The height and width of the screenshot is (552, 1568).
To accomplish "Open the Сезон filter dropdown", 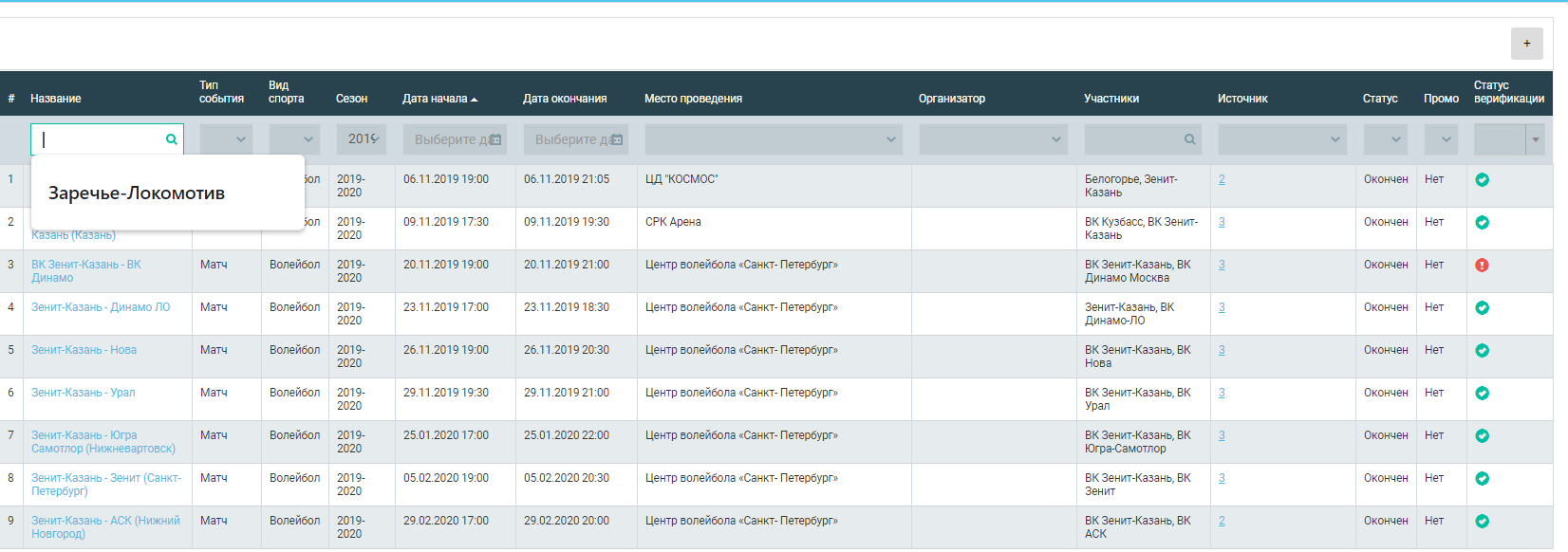I will tap(361, 139).
